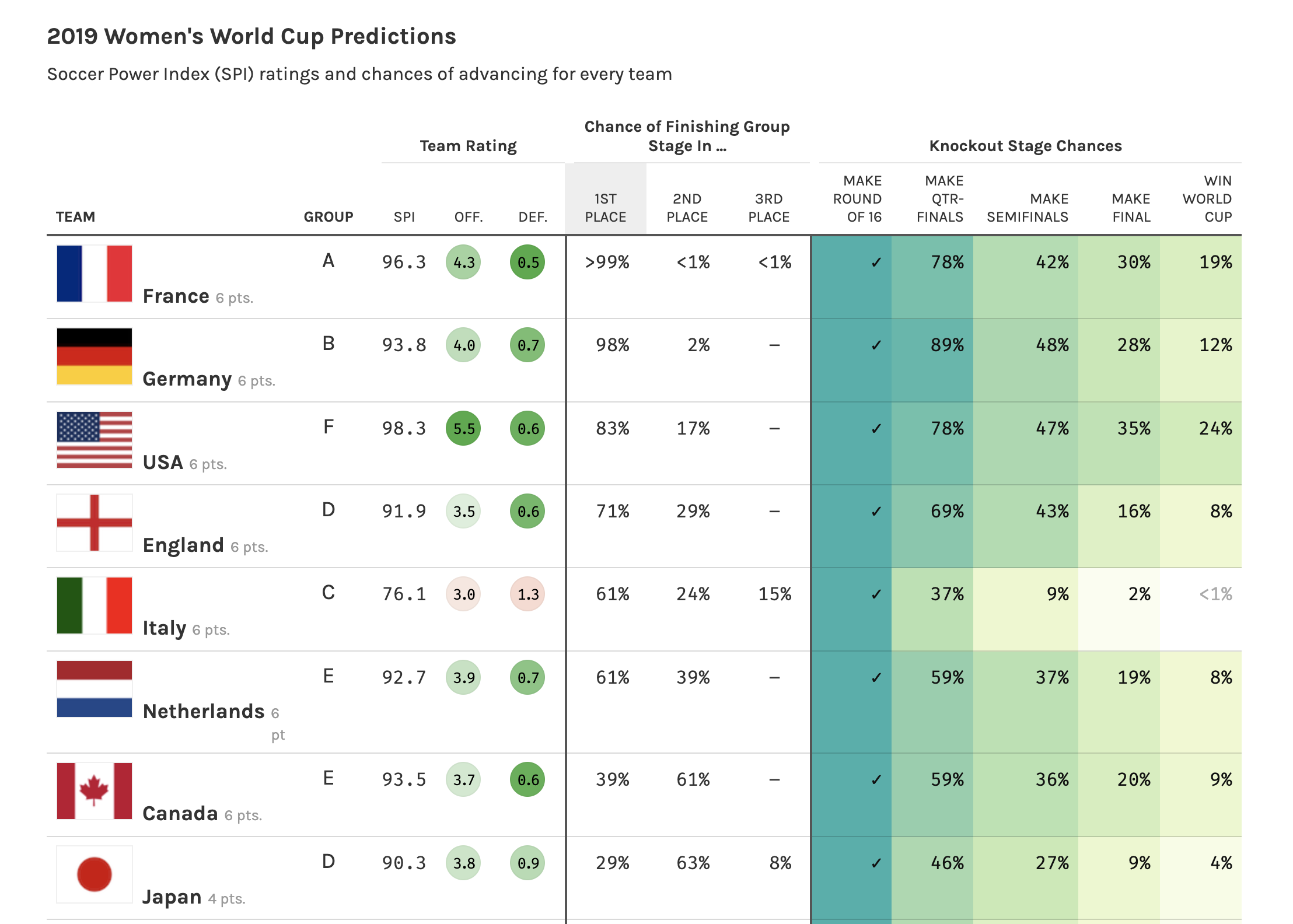Viewport: 1293px width, 924px height.
Task: Click the Japan flag icon
Action: point(94,874)
